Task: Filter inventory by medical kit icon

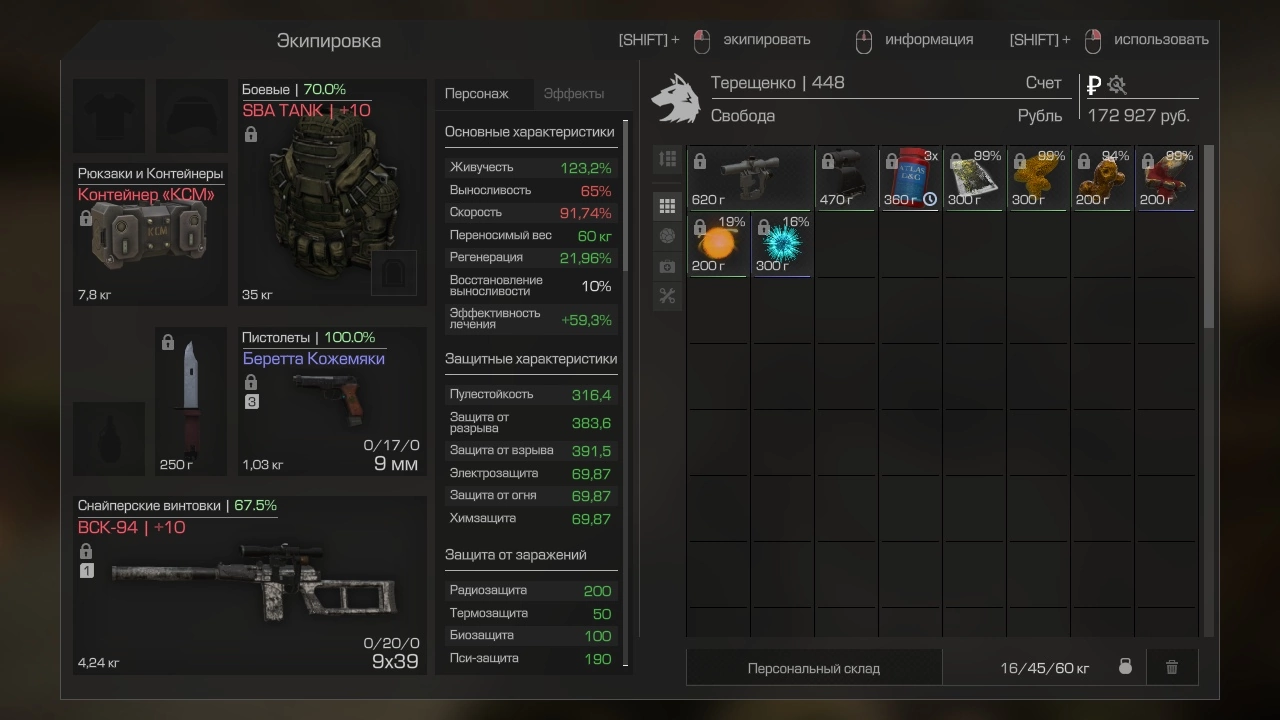Action: [667, 266]
